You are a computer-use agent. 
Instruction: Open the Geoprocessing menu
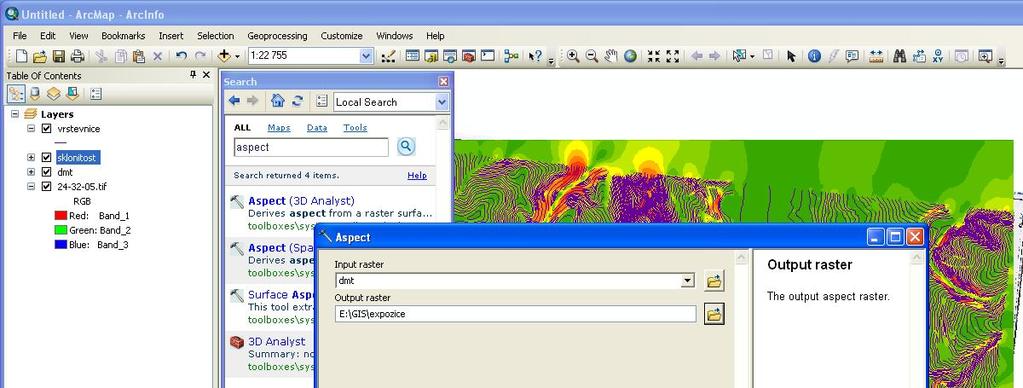[277, 36]
